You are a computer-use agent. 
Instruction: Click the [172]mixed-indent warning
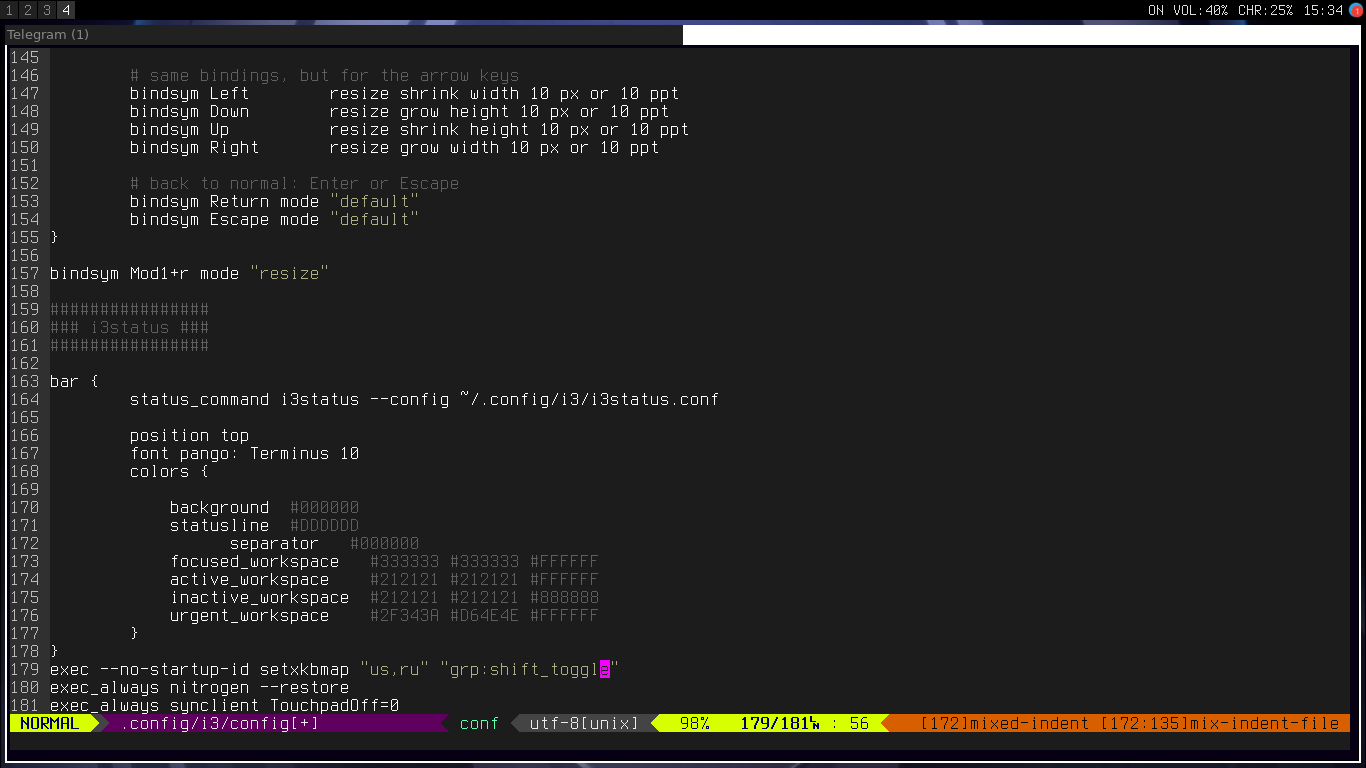pyautogui.click(x=1004, y=723)
